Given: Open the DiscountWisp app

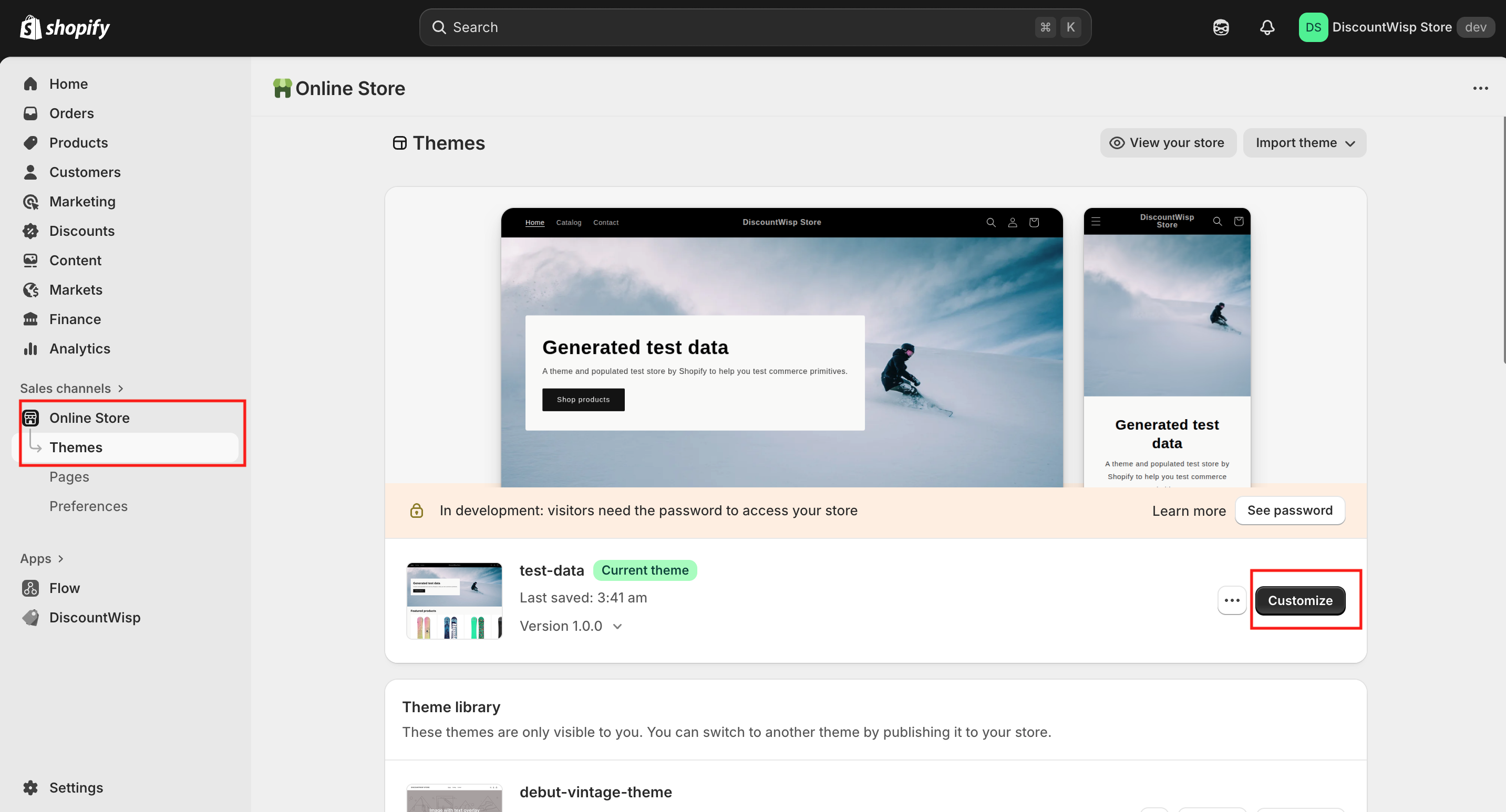Looking at the screenshot, I should point(94,618).
